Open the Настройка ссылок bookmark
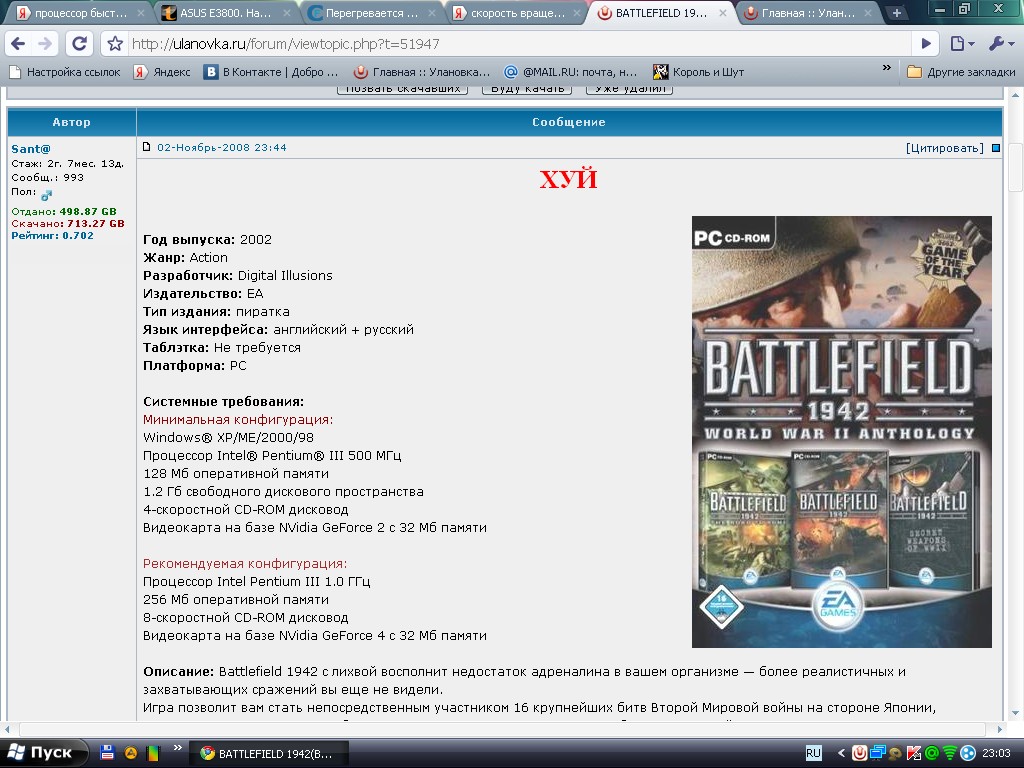 pos(65,72)
